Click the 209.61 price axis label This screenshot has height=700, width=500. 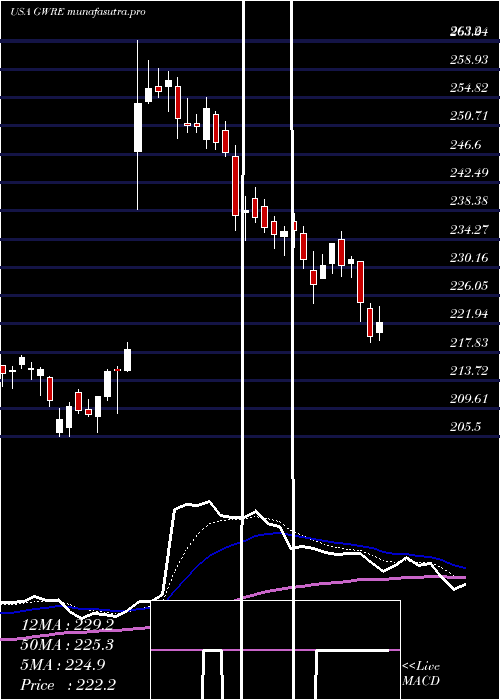468,399
